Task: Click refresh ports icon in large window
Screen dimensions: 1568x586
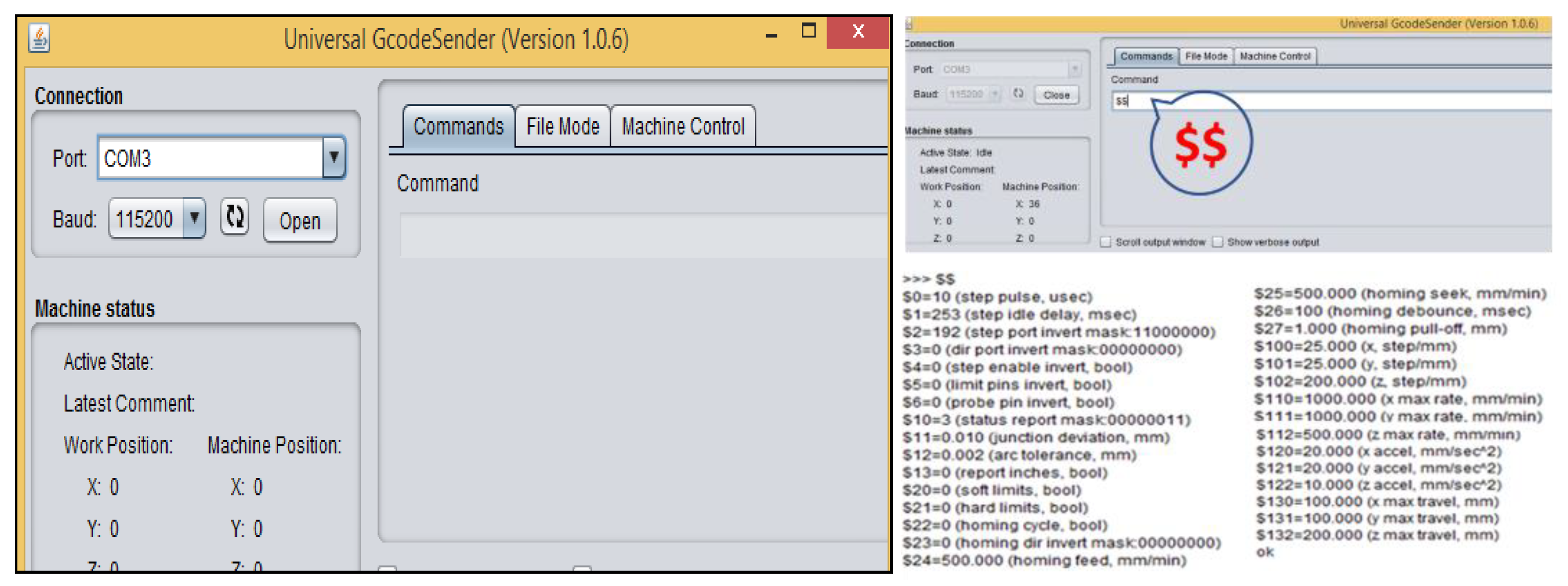Action: 235,217
